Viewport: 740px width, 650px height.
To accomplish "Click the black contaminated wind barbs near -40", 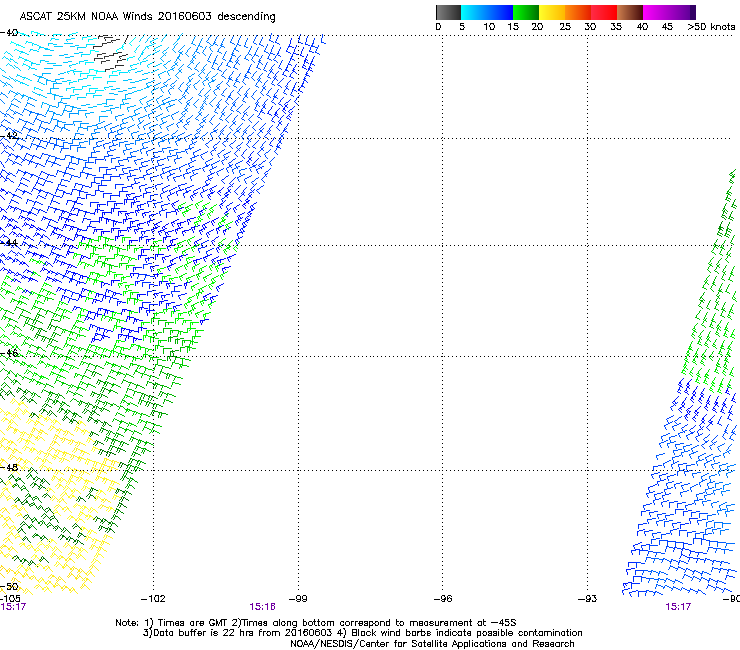I will pos(111,53).
